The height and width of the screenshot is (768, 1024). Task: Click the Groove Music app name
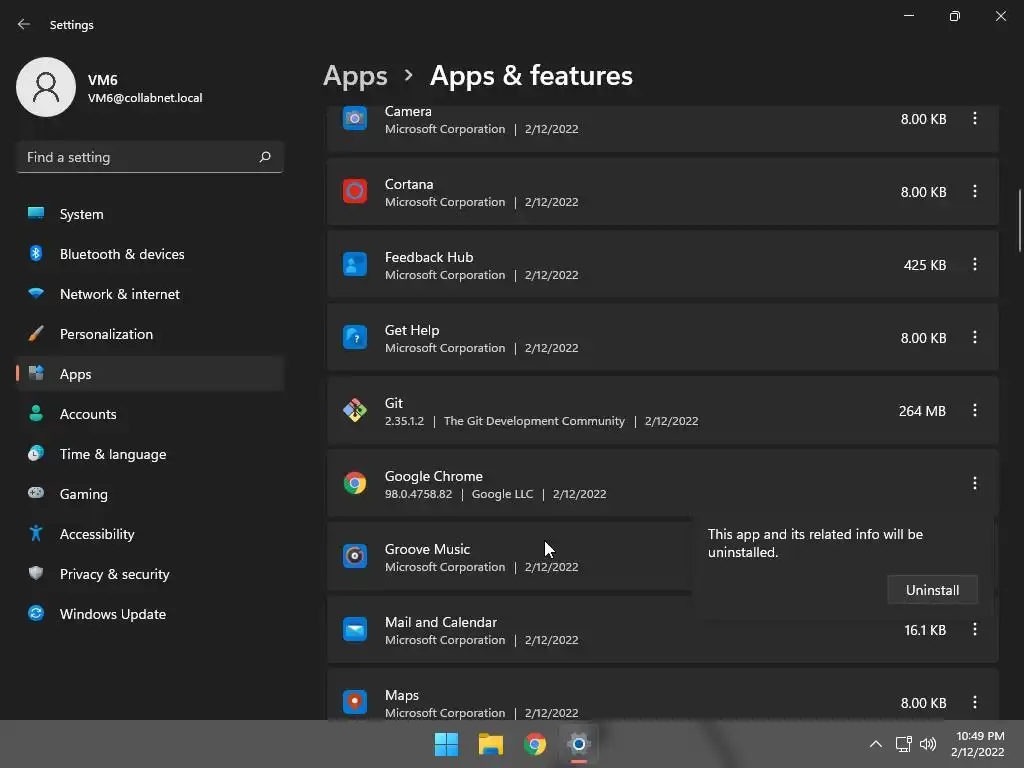coord(427,549)
